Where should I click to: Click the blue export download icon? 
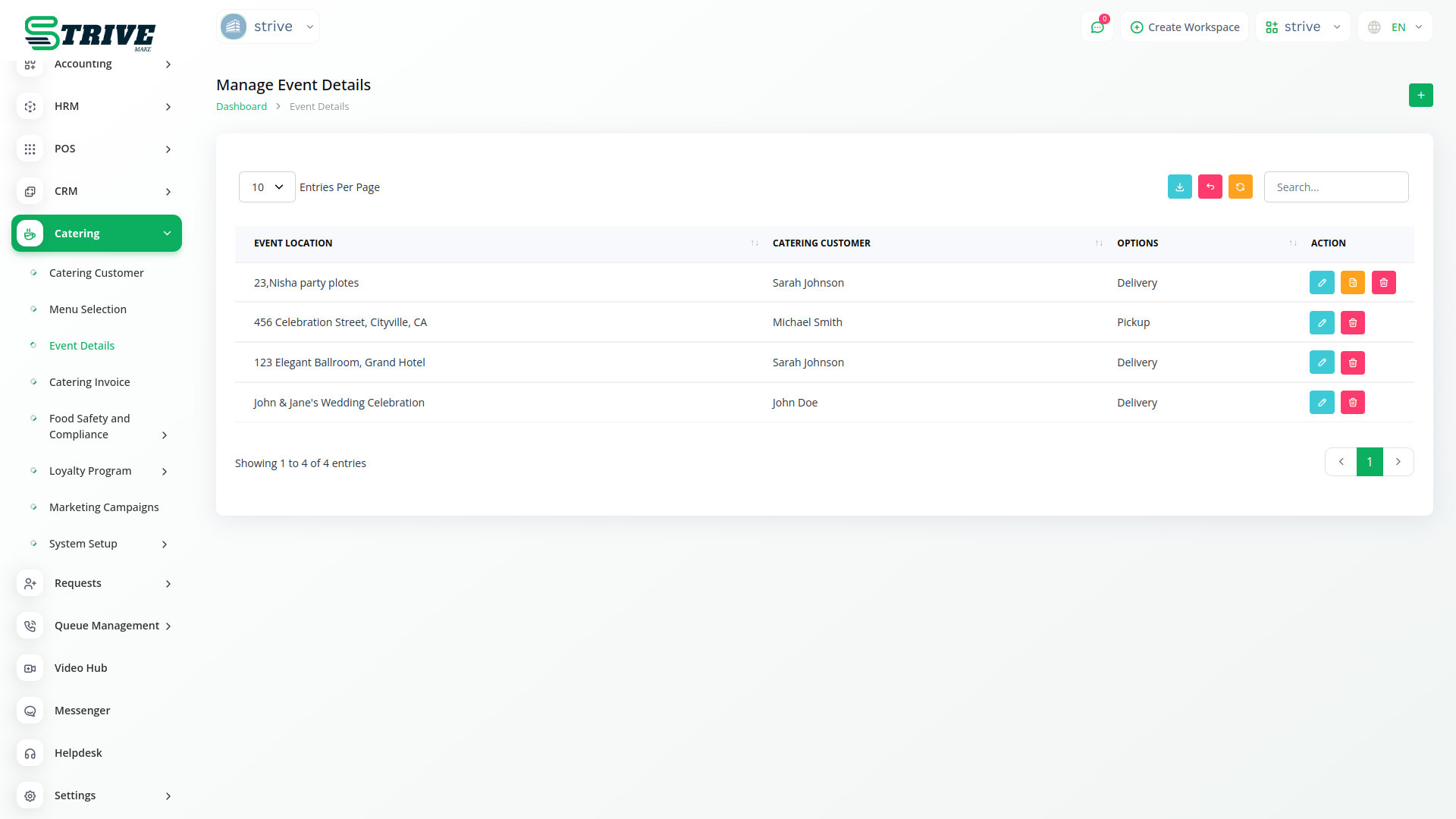(x=1179, y=187)
